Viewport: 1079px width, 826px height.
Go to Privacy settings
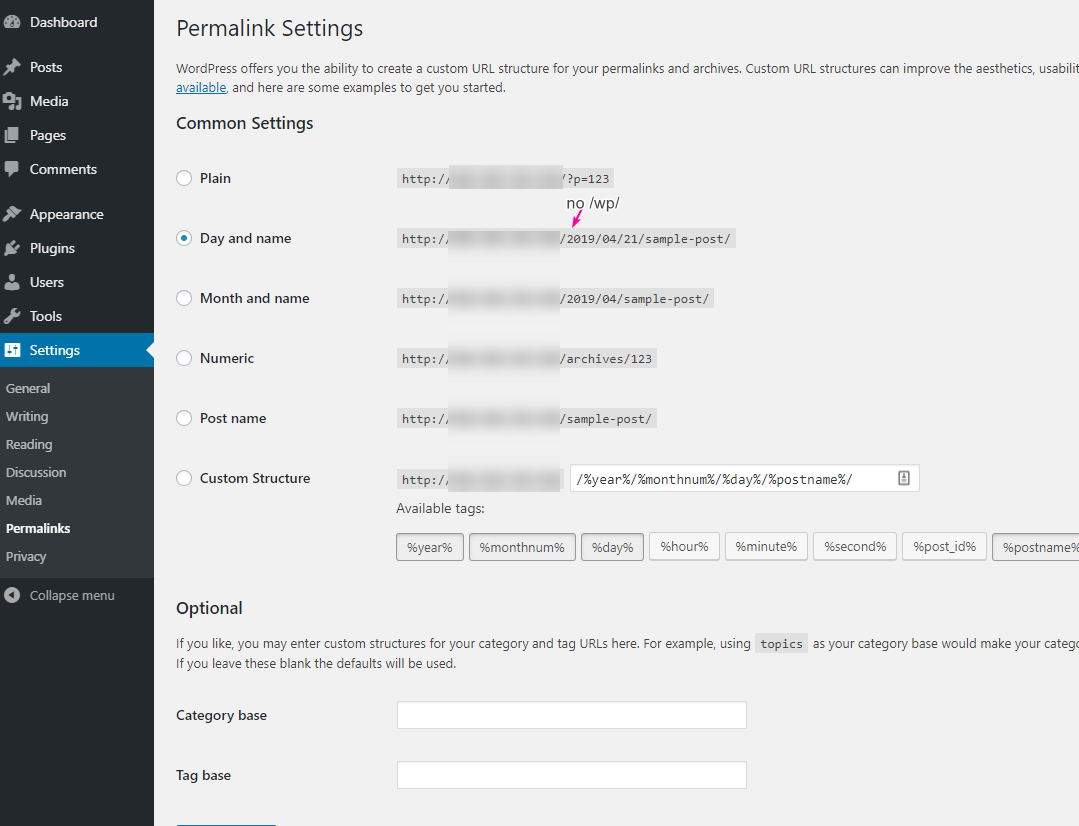click(26, 556)
